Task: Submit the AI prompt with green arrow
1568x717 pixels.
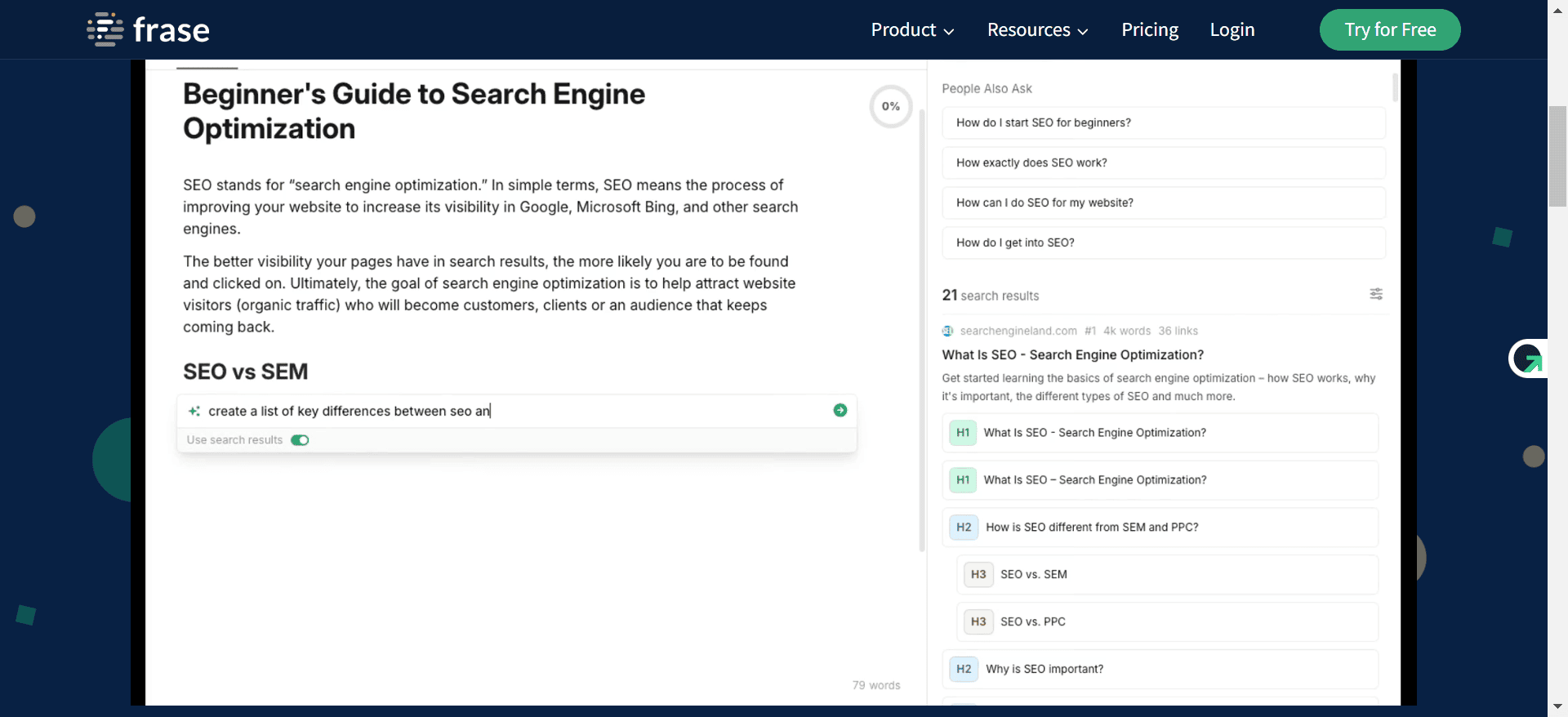Action: (x=840, y=410)
